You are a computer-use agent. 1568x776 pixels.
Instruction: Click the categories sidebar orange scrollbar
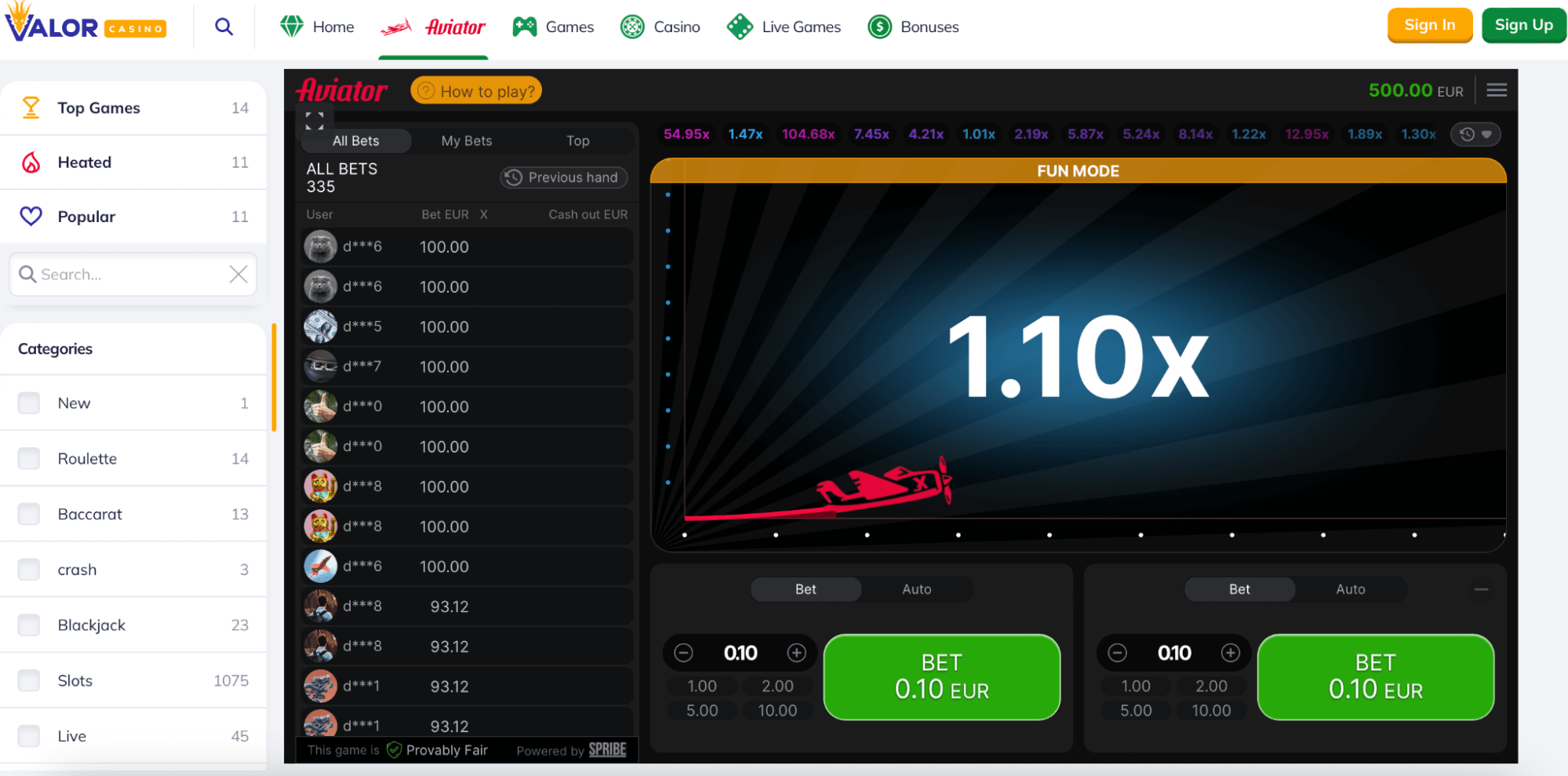(274, 377)
